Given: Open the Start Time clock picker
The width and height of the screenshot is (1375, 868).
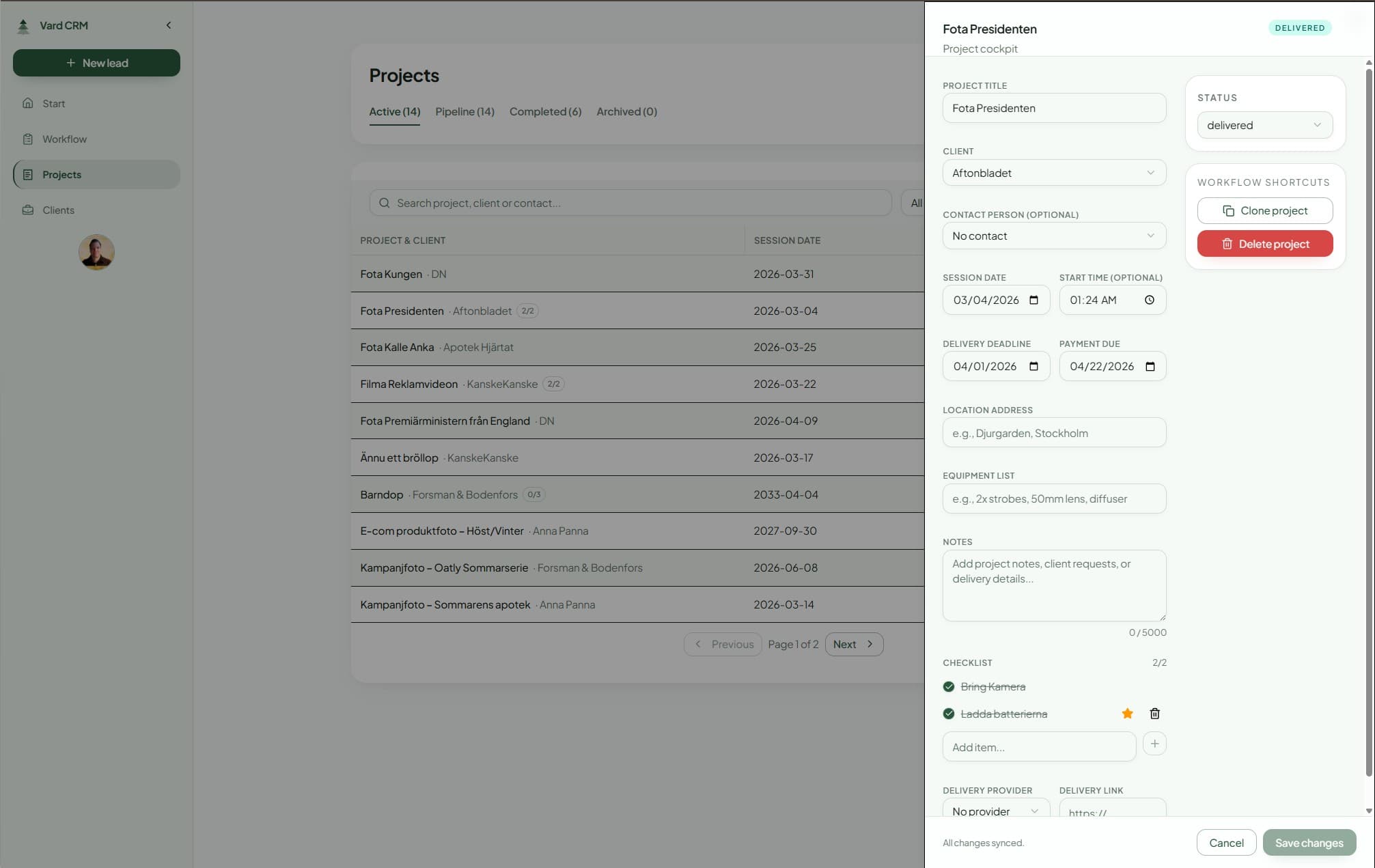Looking at the screenshot, I should click(1149, 300).
